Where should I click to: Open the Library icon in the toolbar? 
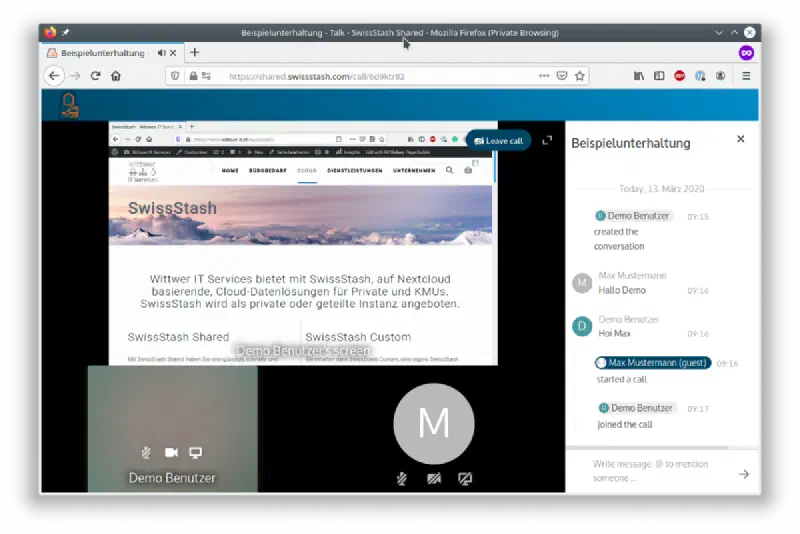pyautogui.click(x=638, y=76)
